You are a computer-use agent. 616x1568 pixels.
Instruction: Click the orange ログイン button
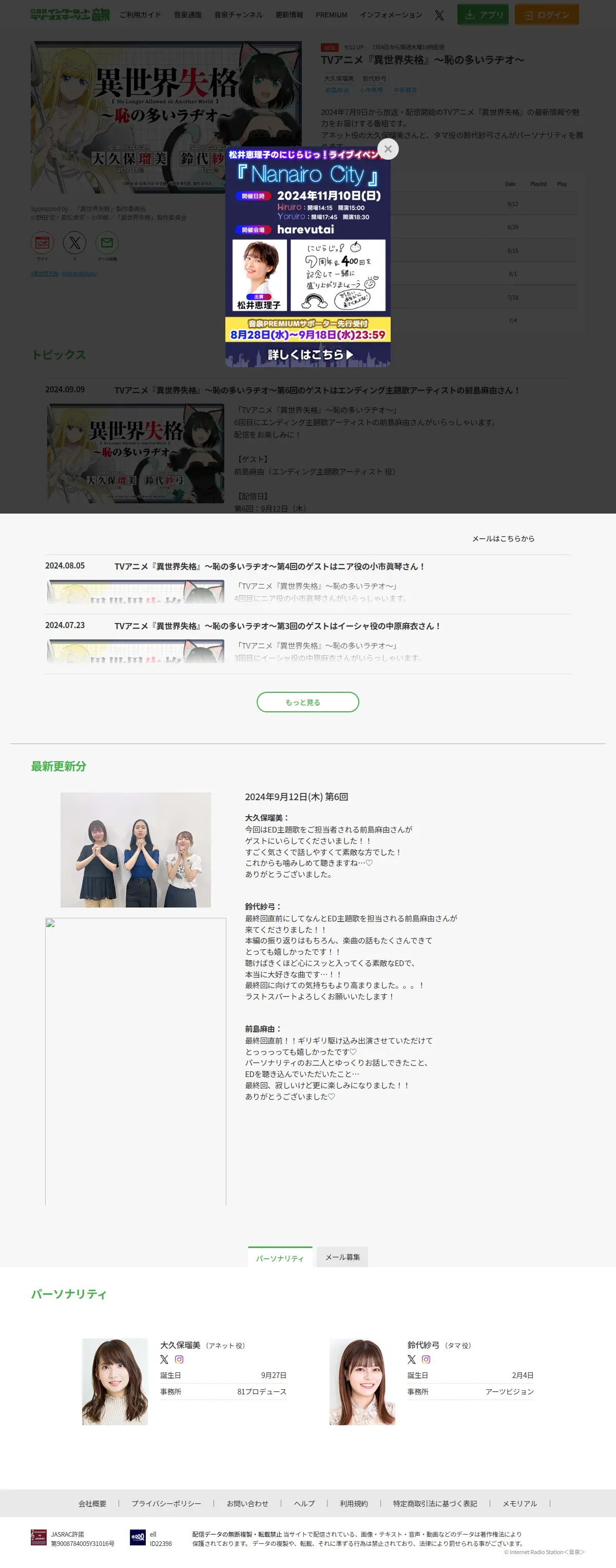click(x=547, y=14)
